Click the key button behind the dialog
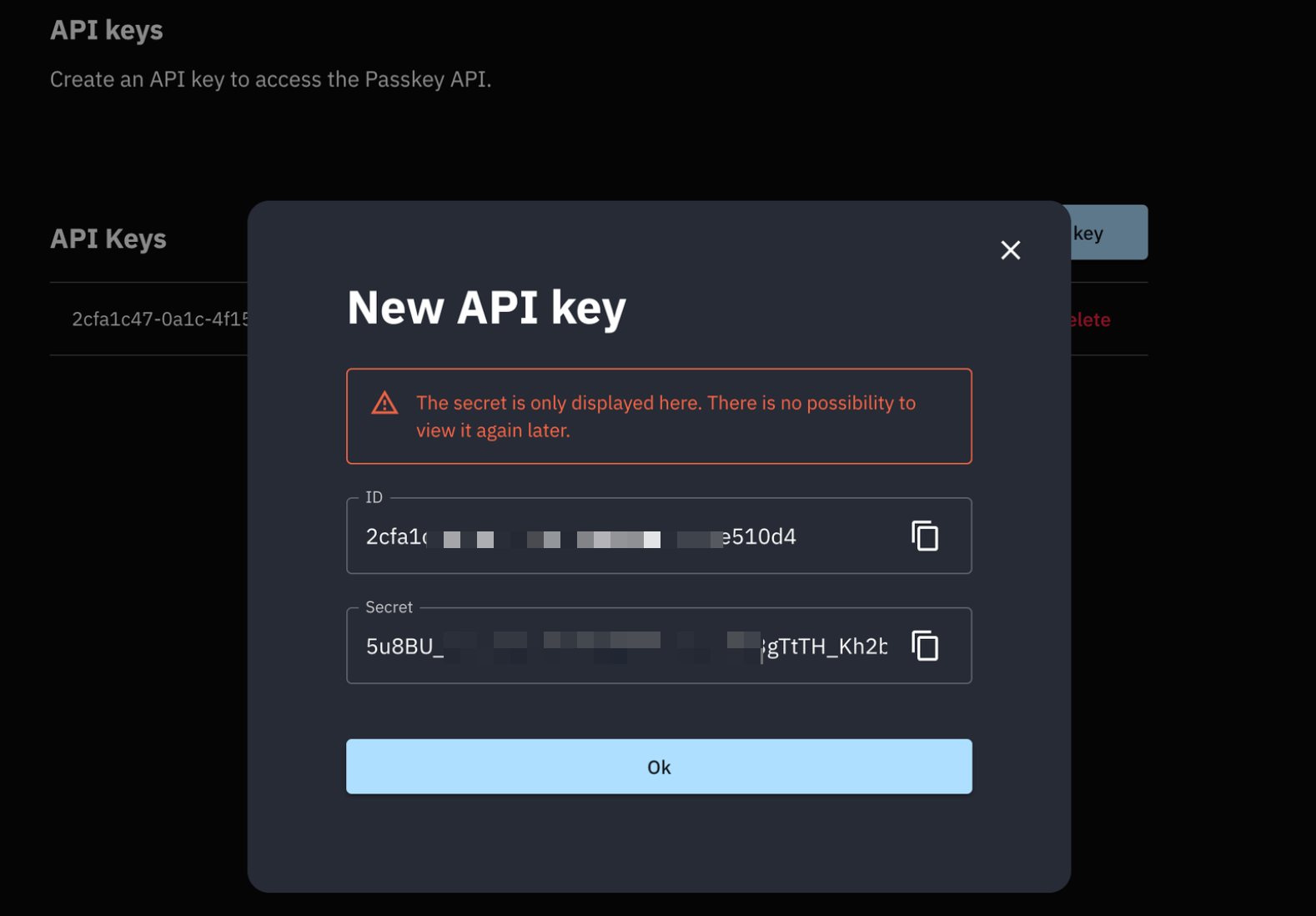 [1108, 233]
